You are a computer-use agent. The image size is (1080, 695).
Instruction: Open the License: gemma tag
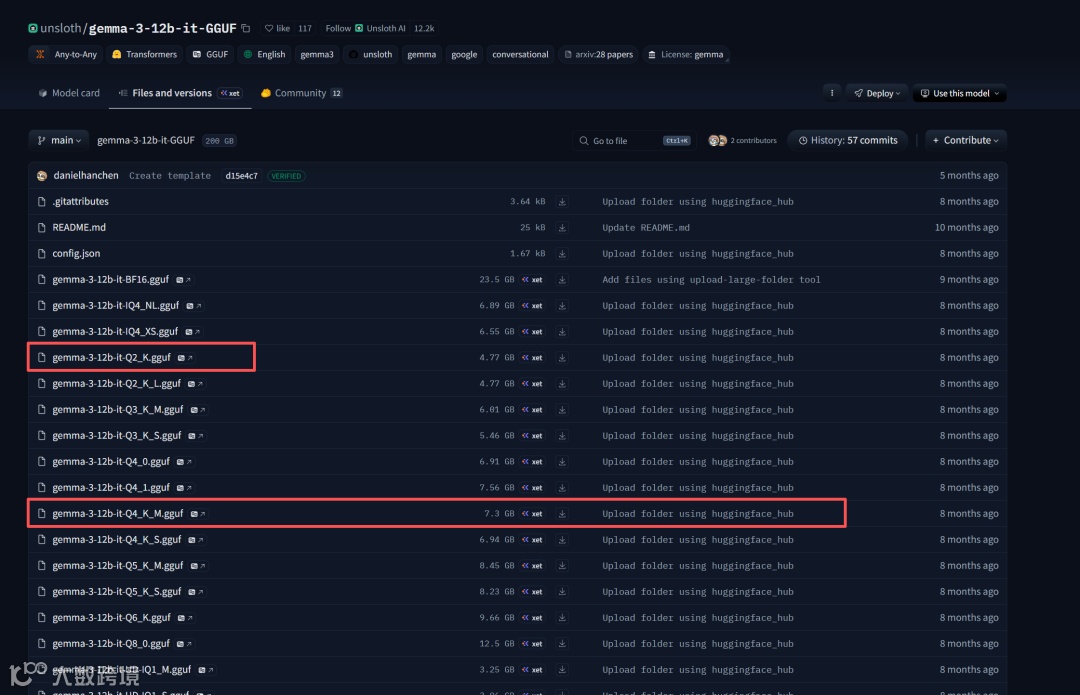685,54
